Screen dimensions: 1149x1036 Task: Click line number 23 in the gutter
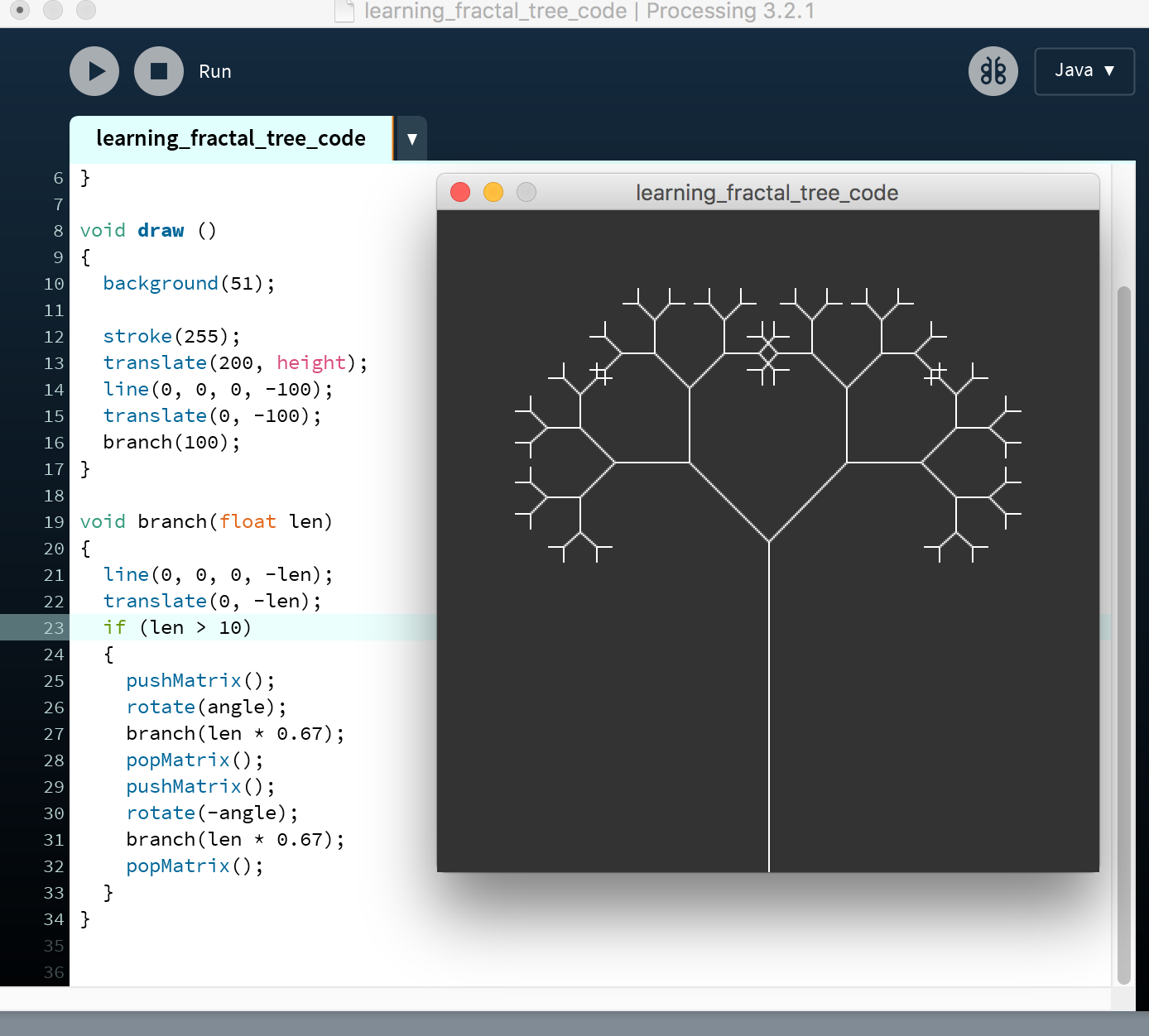pyautogui.click(x=54, y=628)
